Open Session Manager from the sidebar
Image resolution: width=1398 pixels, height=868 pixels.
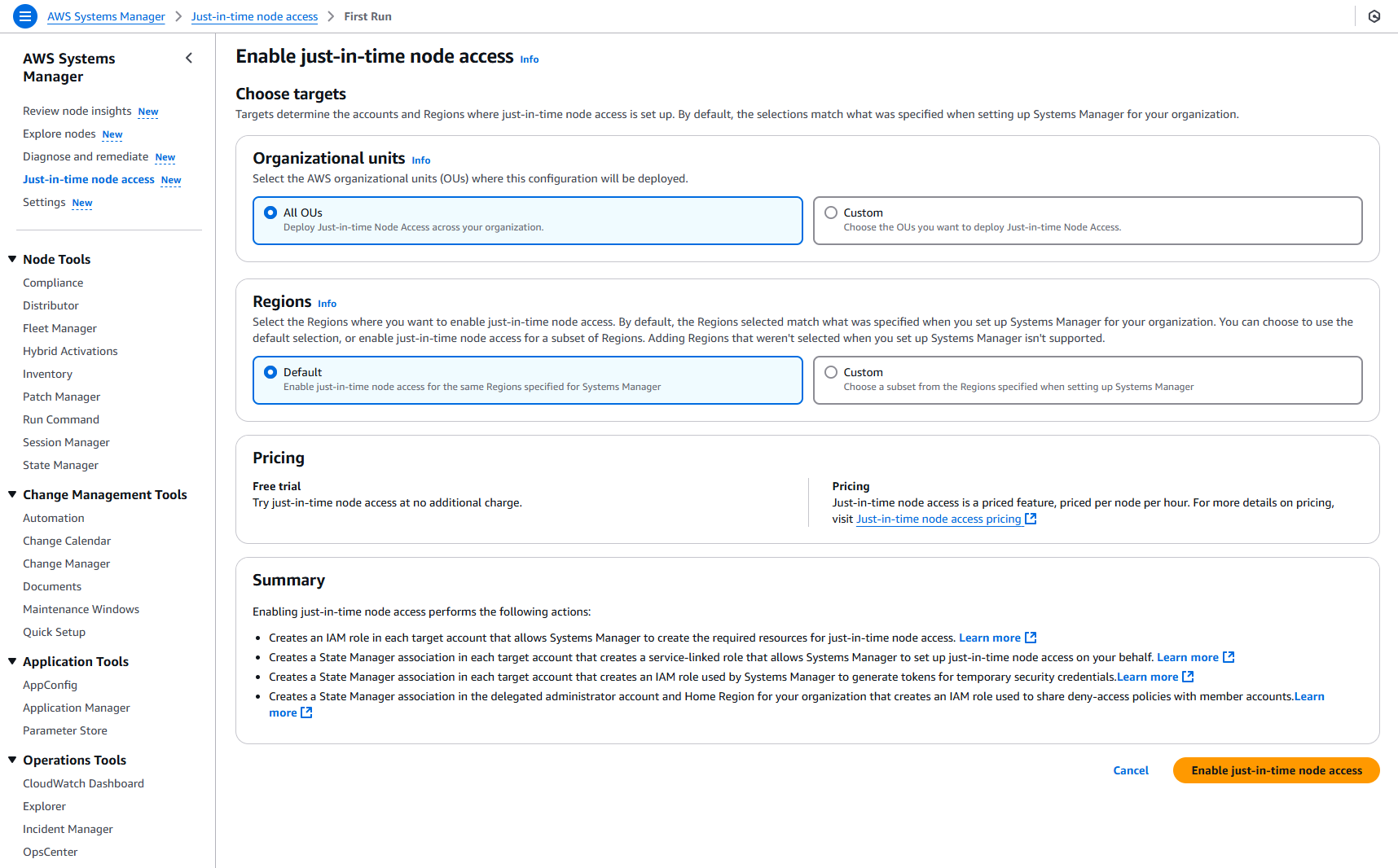[66, 442]
